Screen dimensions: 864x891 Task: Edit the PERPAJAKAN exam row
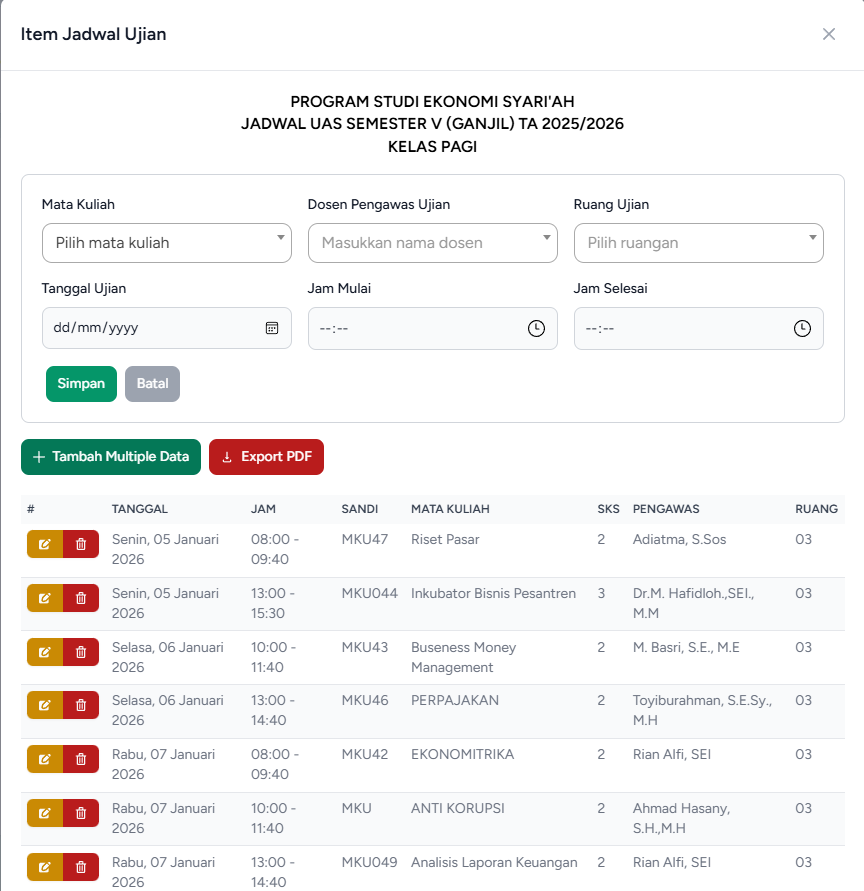point(45,705)
